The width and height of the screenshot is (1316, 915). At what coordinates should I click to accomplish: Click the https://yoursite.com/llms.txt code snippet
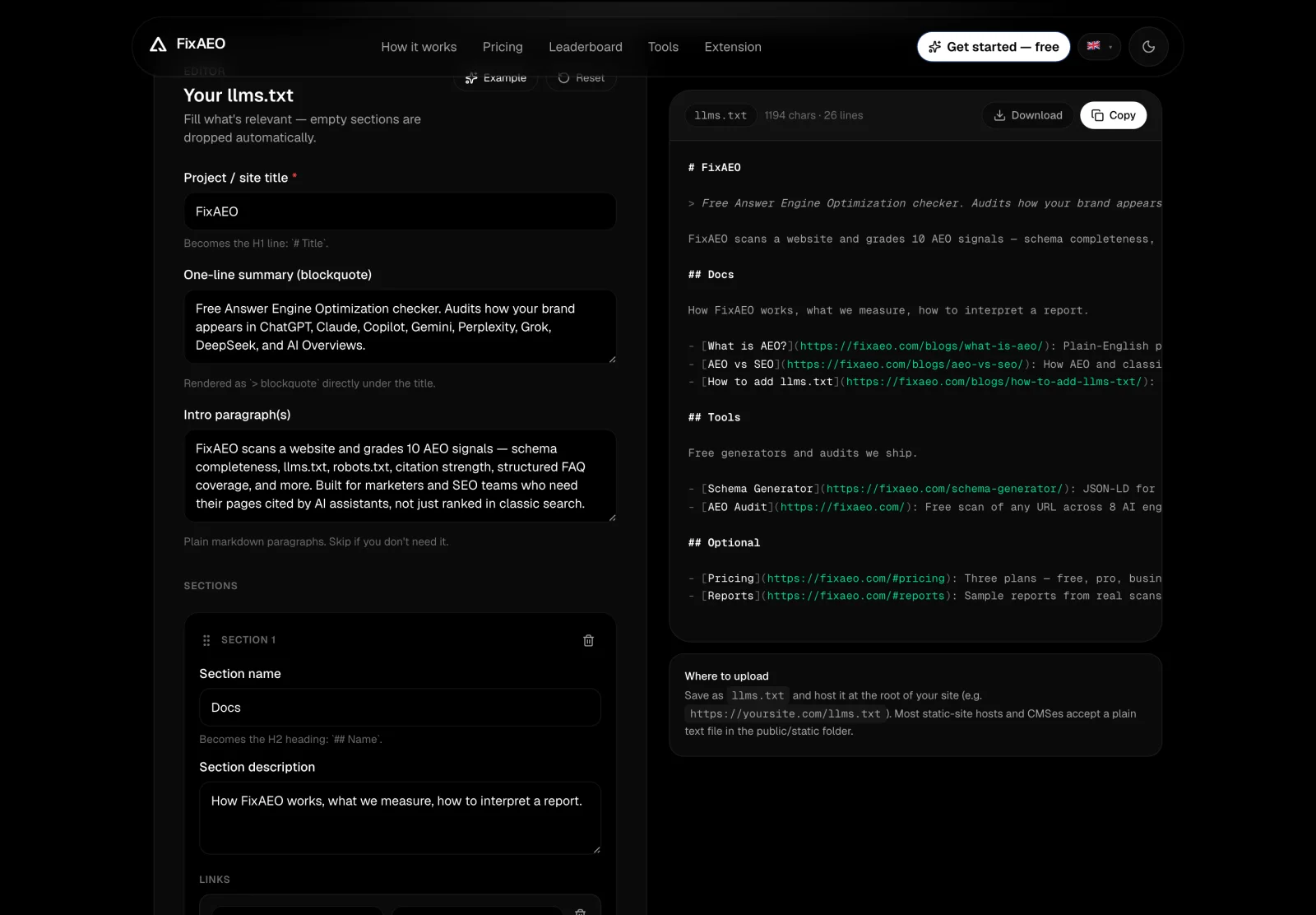click(785, 714)
